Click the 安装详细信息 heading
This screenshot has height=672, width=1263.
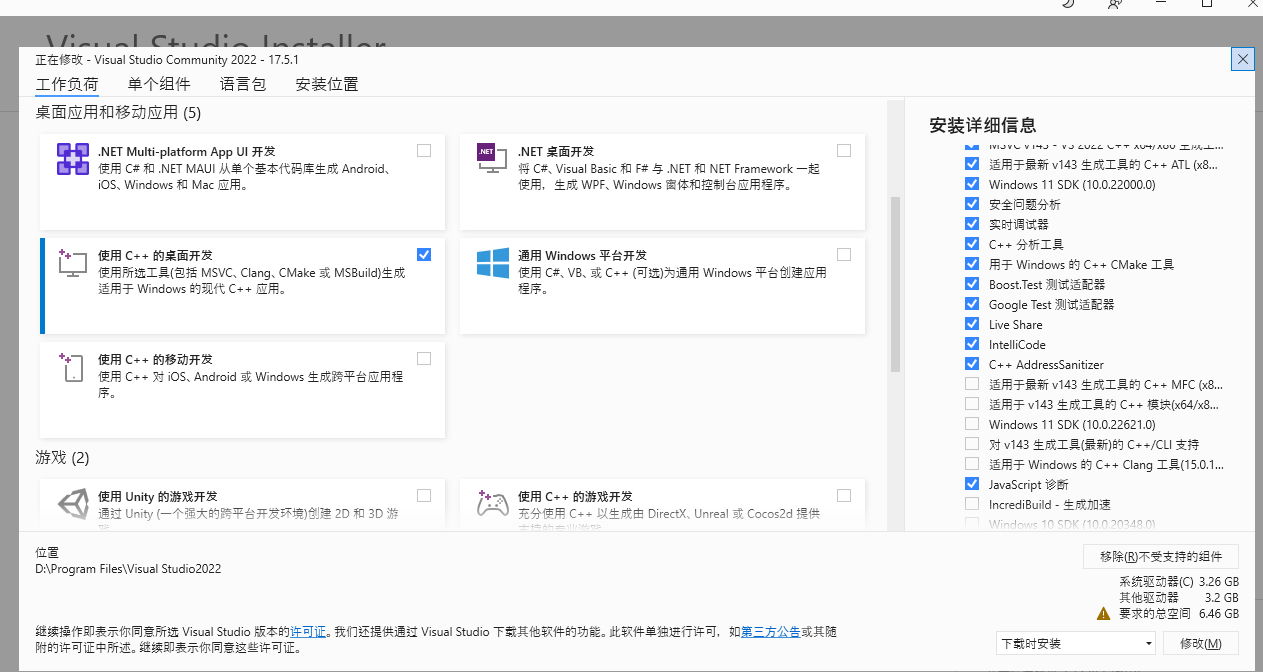pos(983,125)
